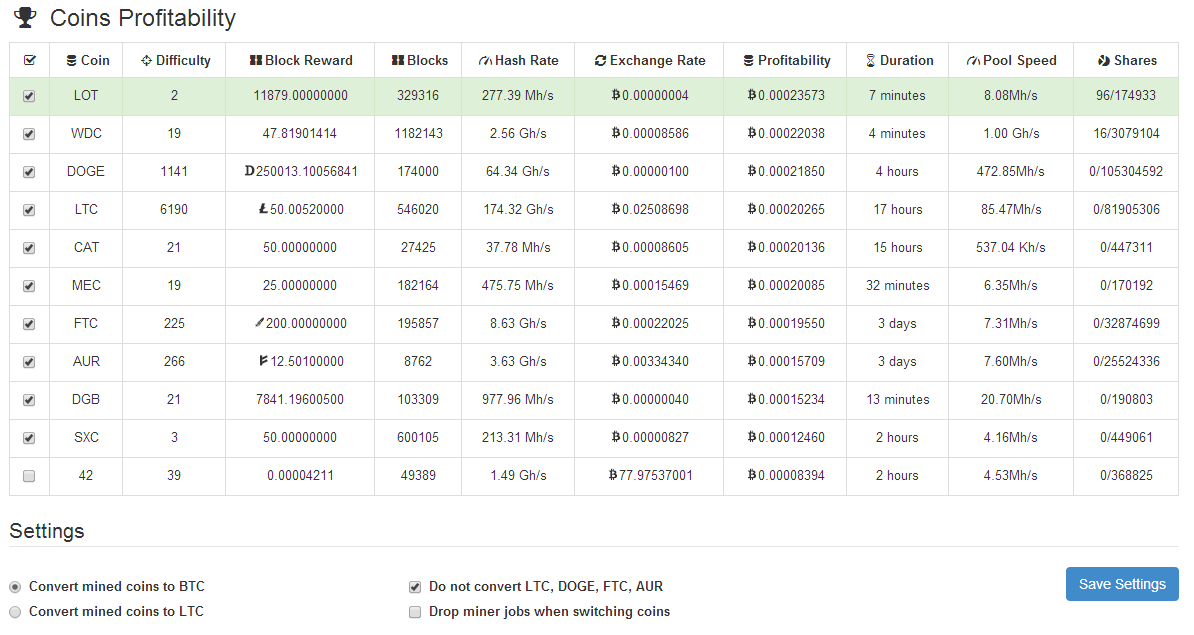Click the Coins Profitability heading text
Screen dimensions: 1194x635
click(143, 18)
